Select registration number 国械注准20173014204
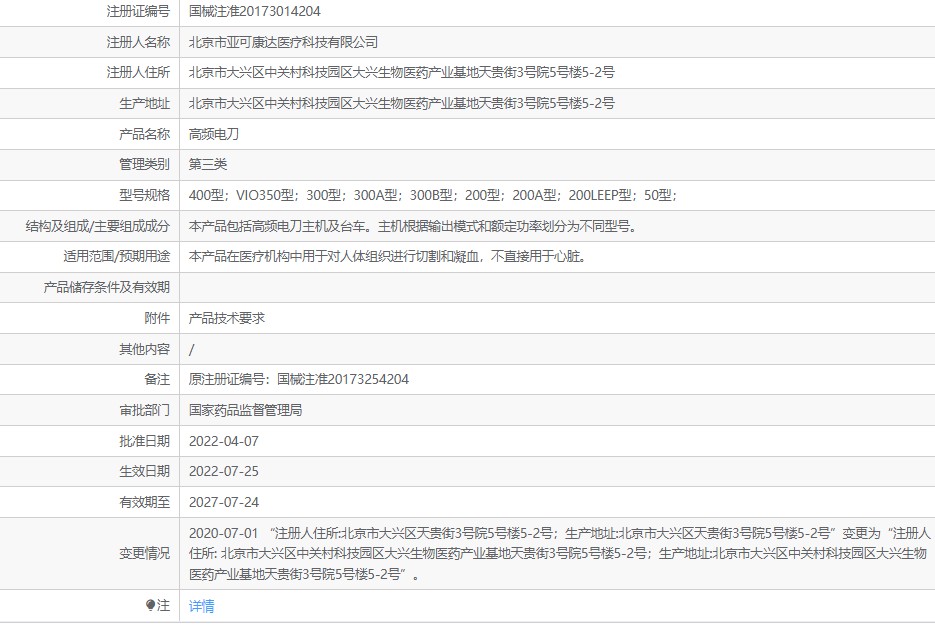The height and width of the screenshot is (625, 935). tap(255, 11)
